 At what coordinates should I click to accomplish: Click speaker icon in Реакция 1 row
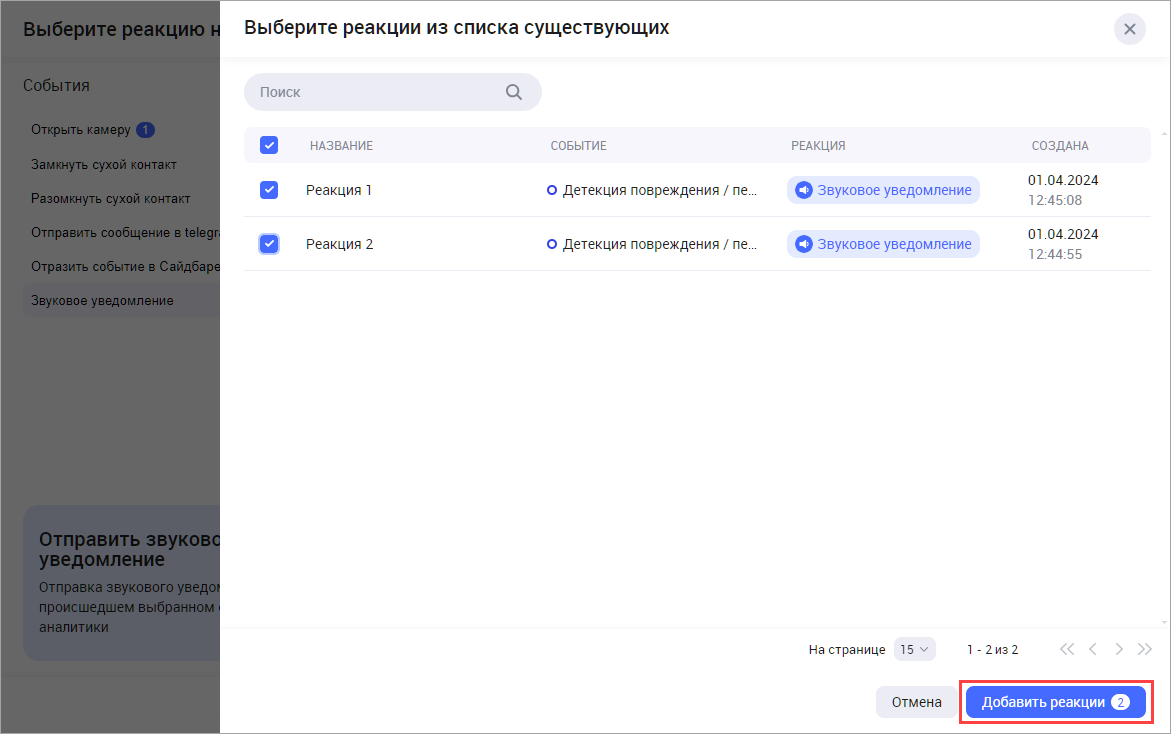click(x=804, y=190)
